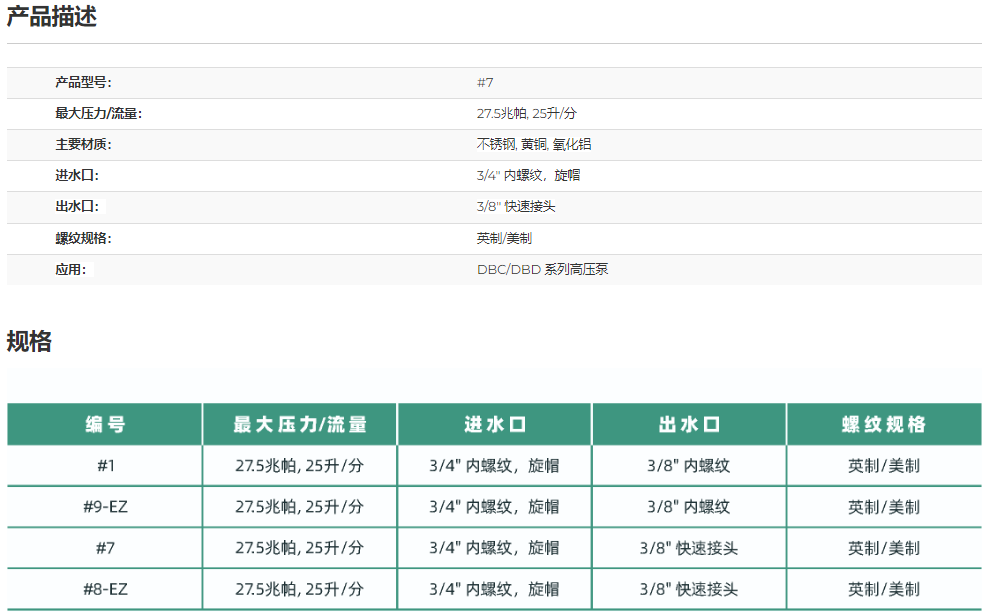Select the 不锈钢, 黄铜, 氧化铝 material value
Viewport: 984px width, 612px height.
click(x=534, y=144)
